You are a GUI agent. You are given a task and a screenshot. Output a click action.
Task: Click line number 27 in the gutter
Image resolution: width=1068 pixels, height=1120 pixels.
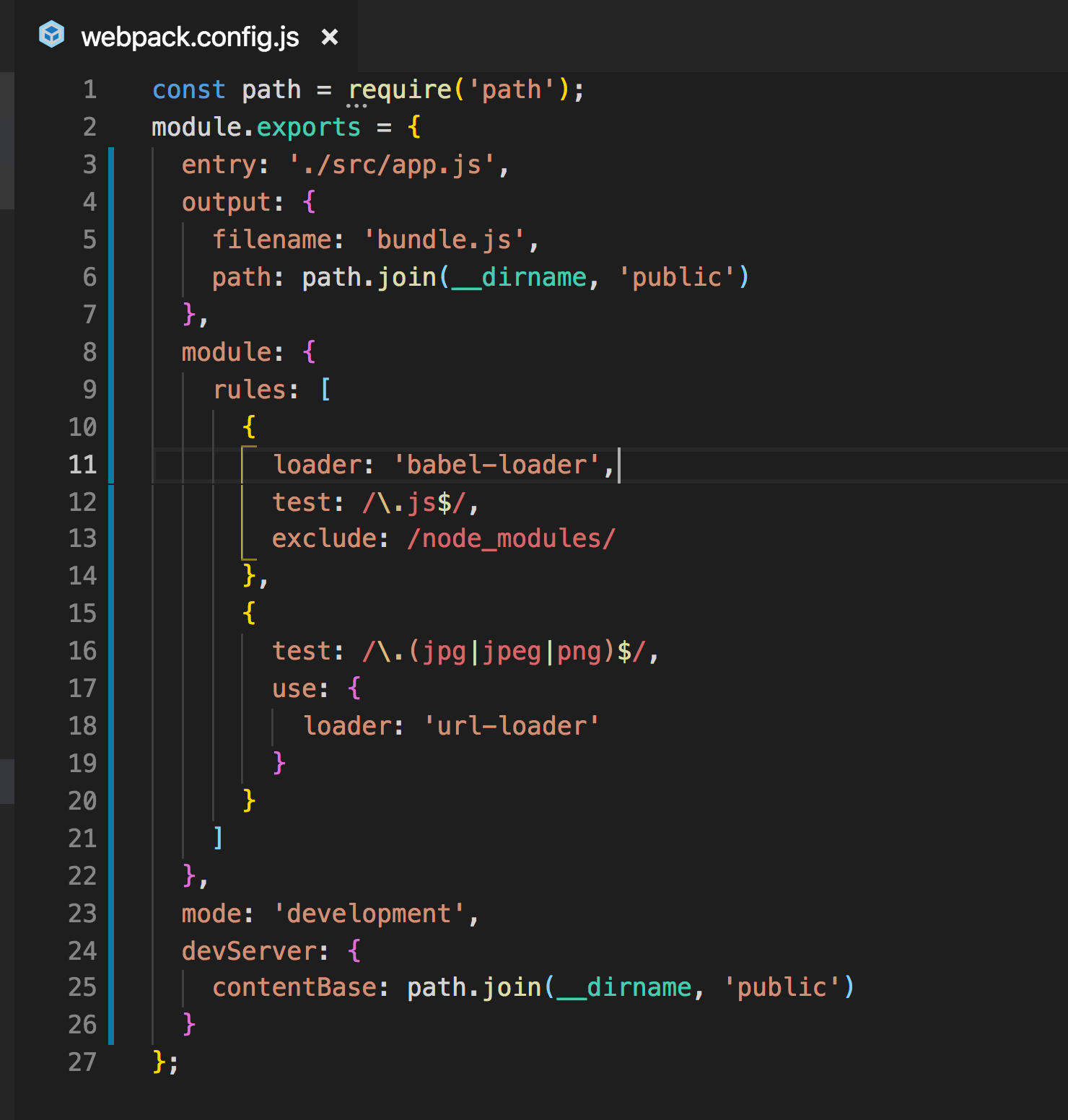[82, 1062]
